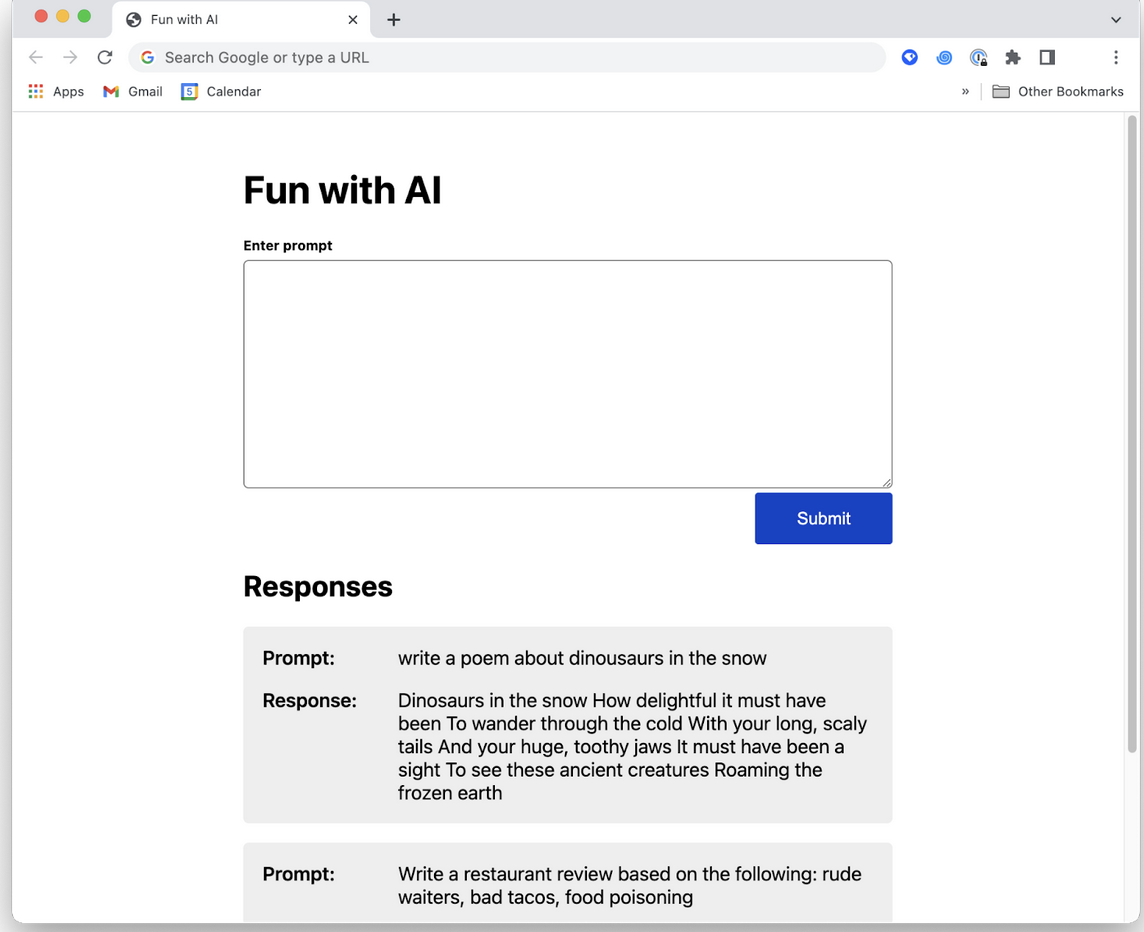Click the dinosaur poem response text
The height and width of the screenshot is (932, 1144).
tap(632, 747)
